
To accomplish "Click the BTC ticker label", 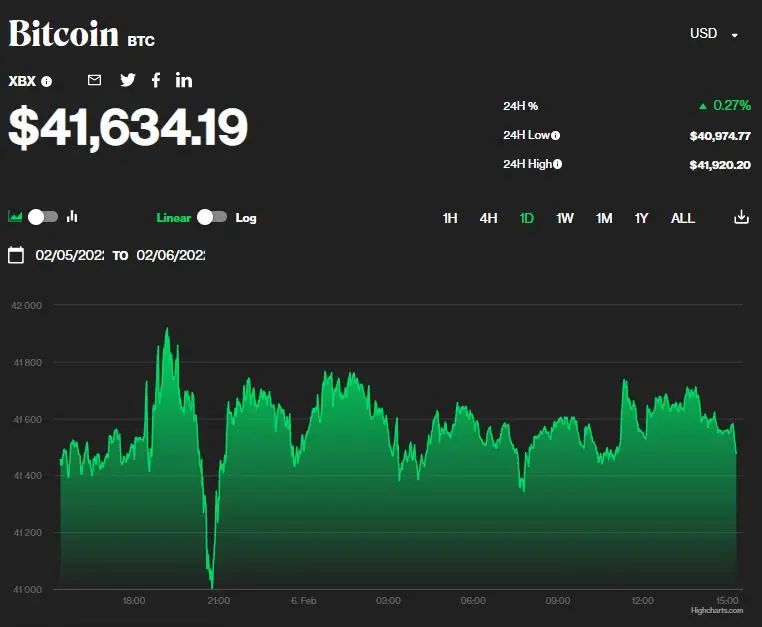I will point(141,41).
